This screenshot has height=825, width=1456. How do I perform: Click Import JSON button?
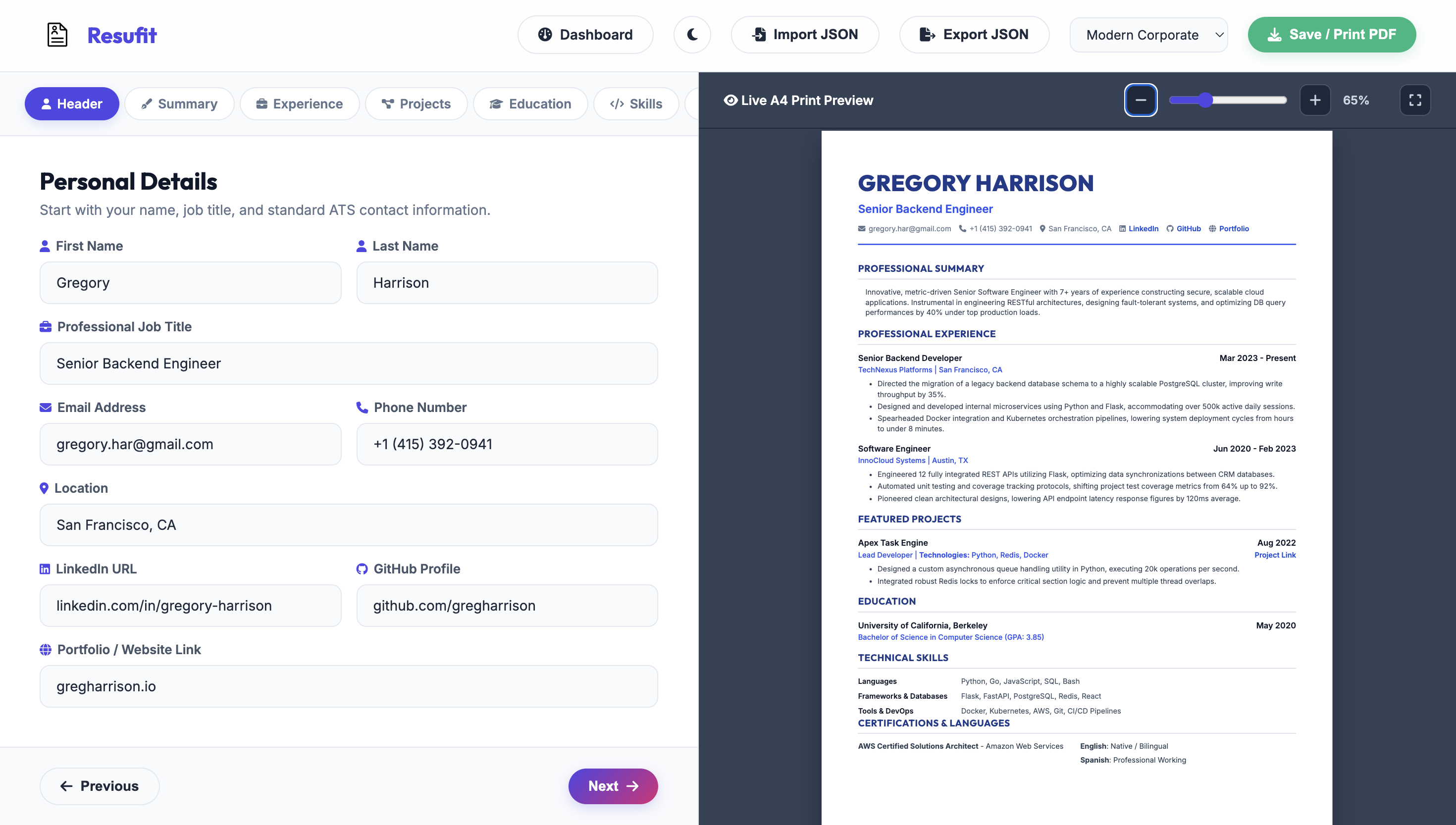coord(804,35)
